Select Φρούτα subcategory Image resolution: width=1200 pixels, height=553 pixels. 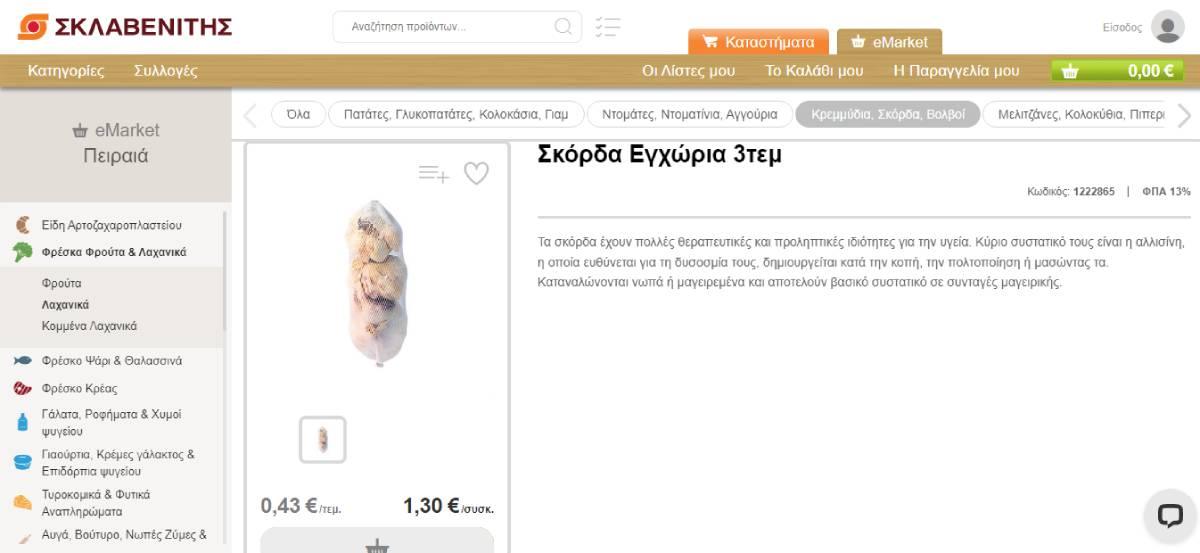[62, 283]
